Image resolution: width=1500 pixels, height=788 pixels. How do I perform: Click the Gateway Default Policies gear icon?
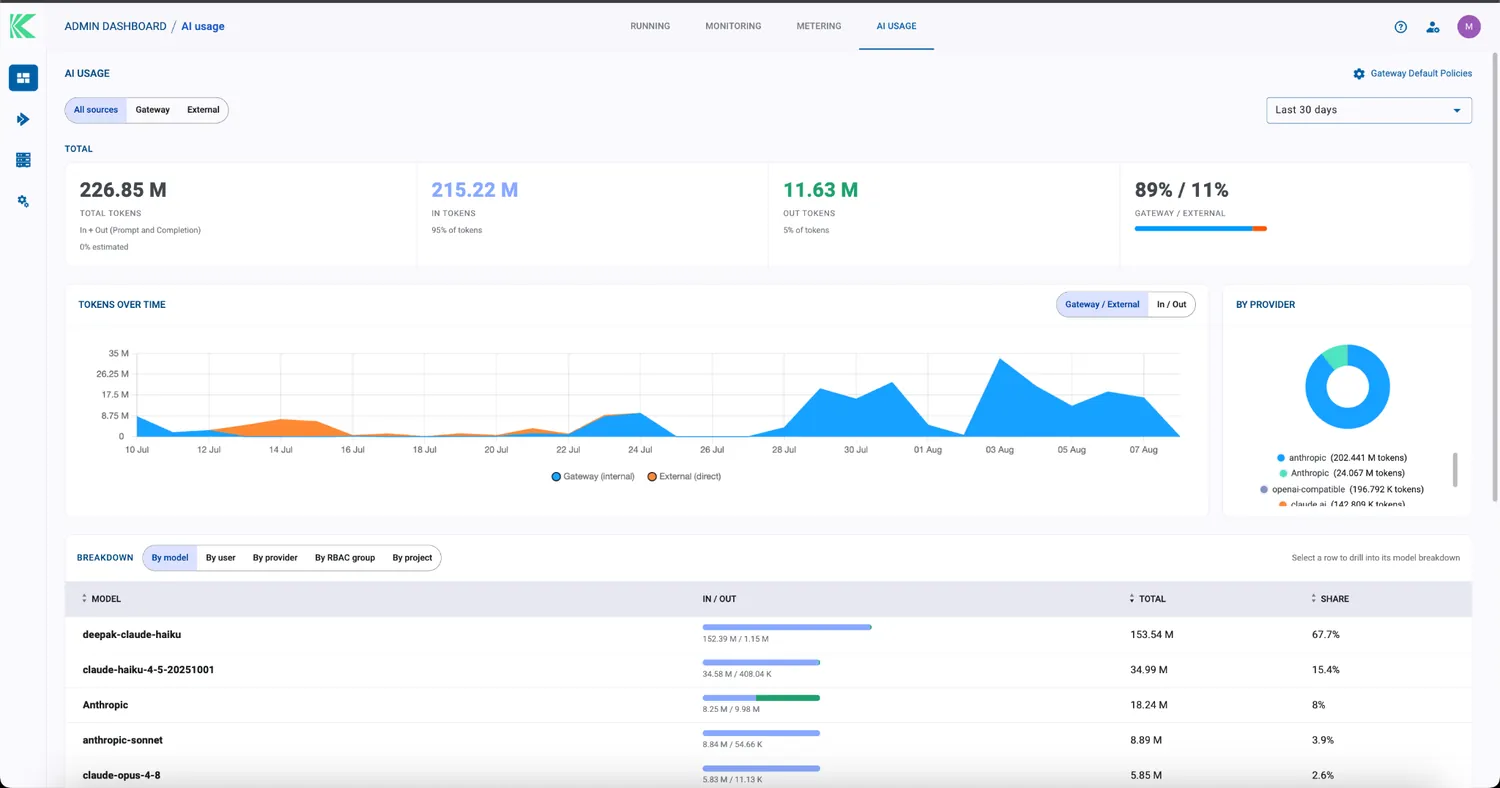1359,74
